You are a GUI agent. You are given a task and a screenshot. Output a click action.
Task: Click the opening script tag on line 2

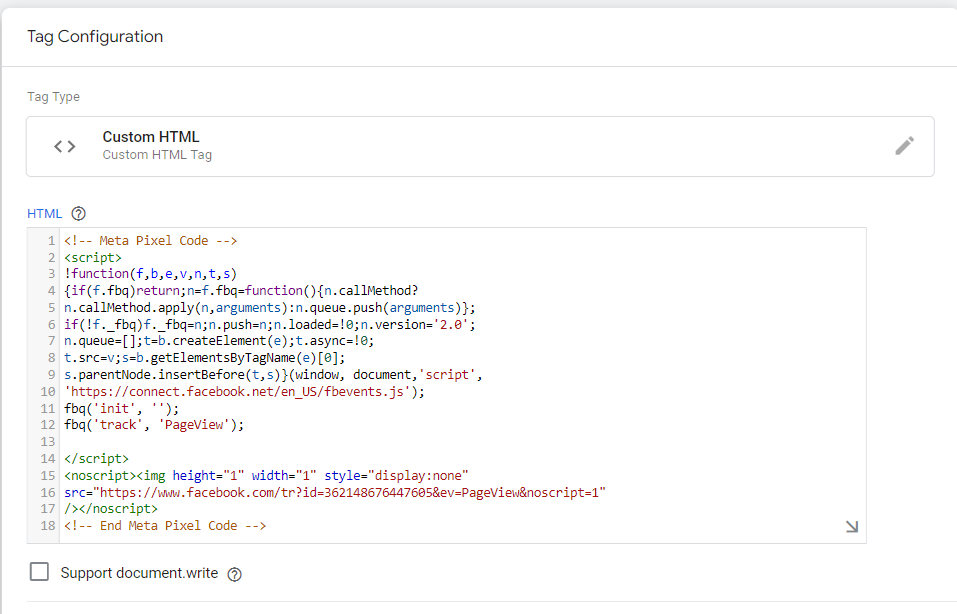tap(93, 258)
